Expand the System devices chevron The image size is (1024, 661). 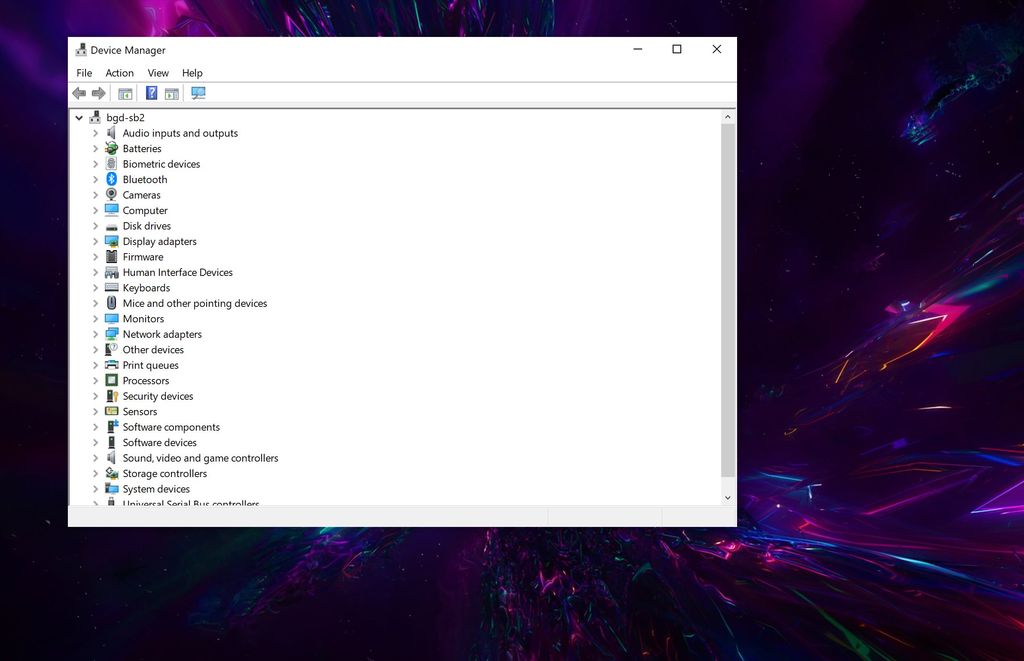[x=95, y=489]
